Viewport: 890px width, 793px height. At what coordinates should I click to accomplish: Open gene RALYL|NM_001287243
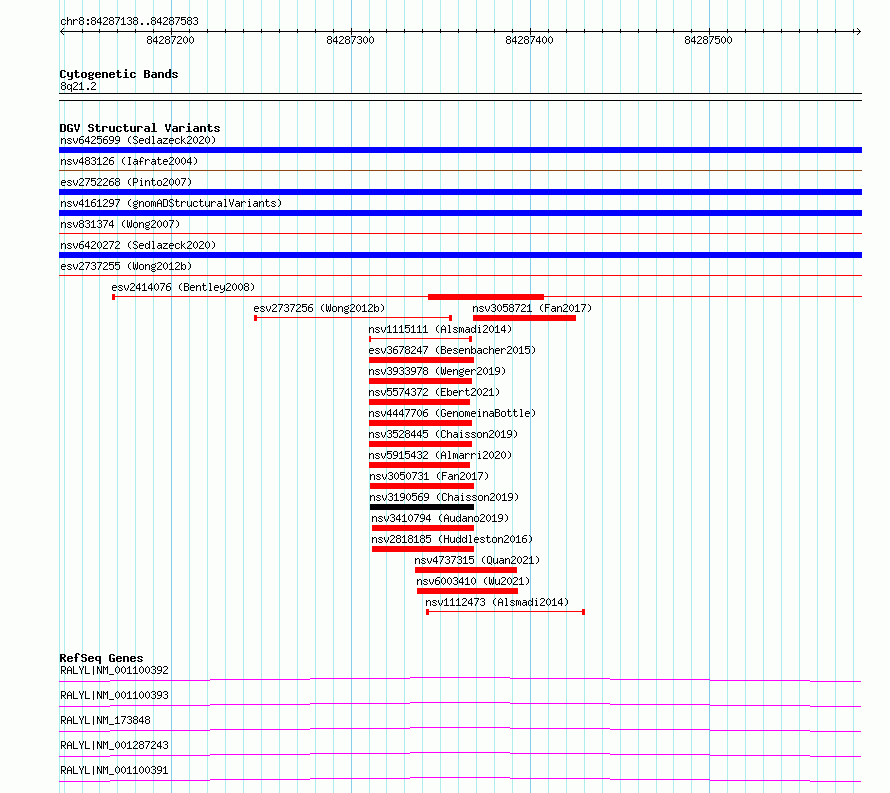(x=114, y=745)
